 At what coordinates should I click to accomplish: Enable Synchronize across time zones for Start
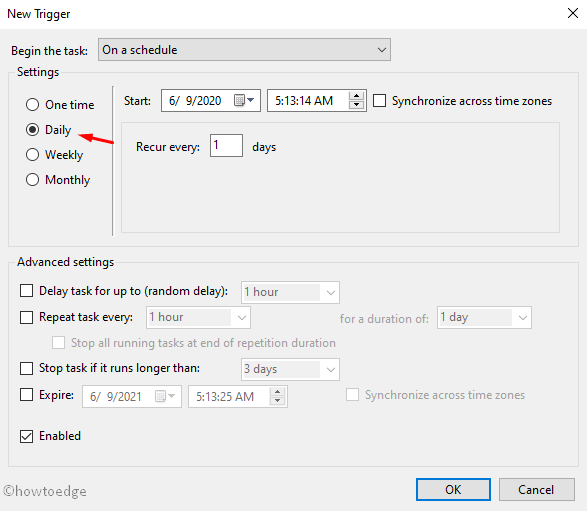click(380, 101)
